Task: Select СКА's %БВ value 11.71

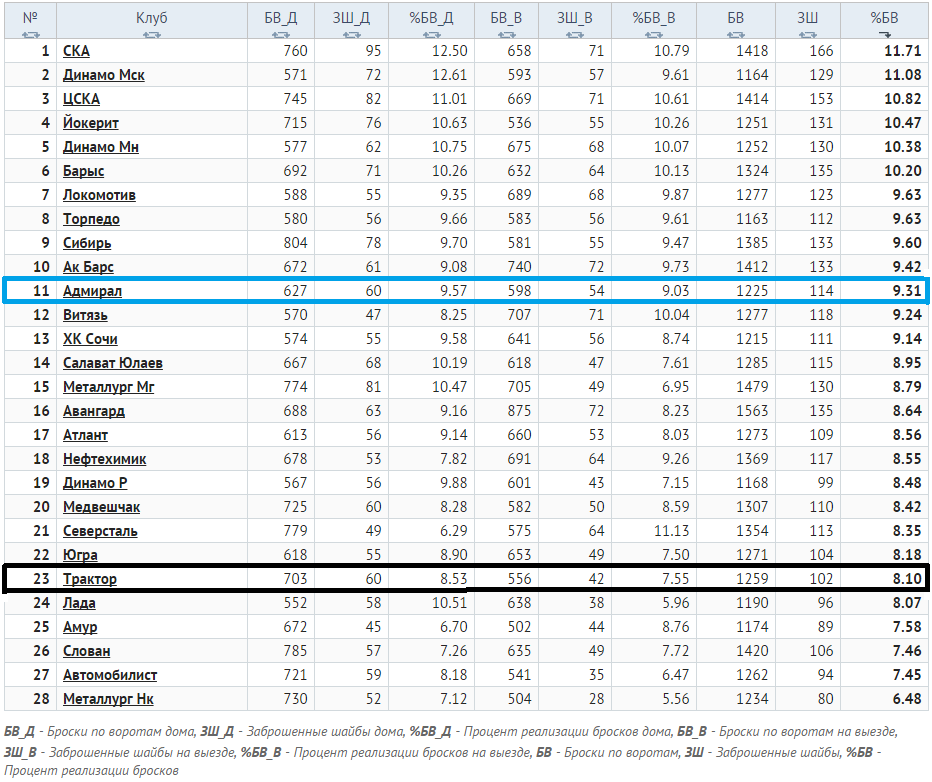Action: (903, 51)
